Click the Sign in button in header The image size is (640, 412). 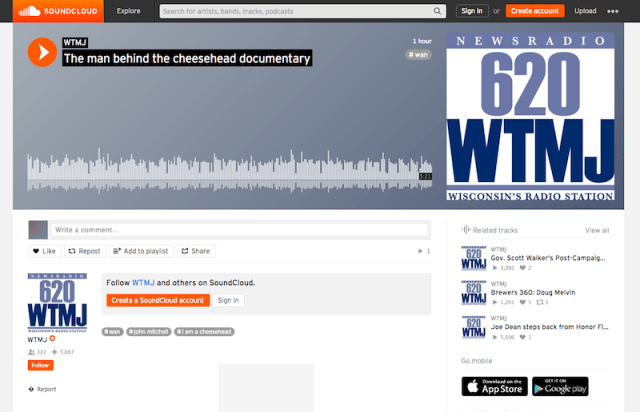tap(471, 11)
